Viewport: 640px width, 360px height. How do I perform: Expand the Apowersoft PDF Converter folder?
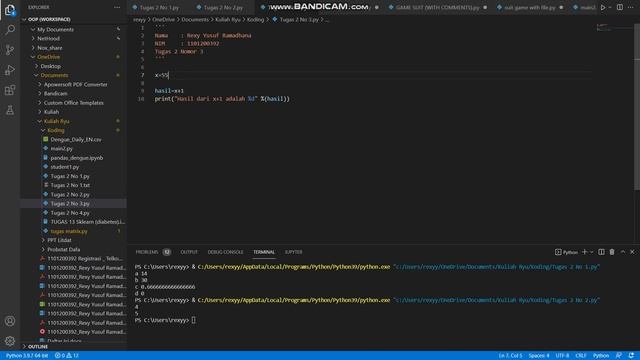(73, 84)
